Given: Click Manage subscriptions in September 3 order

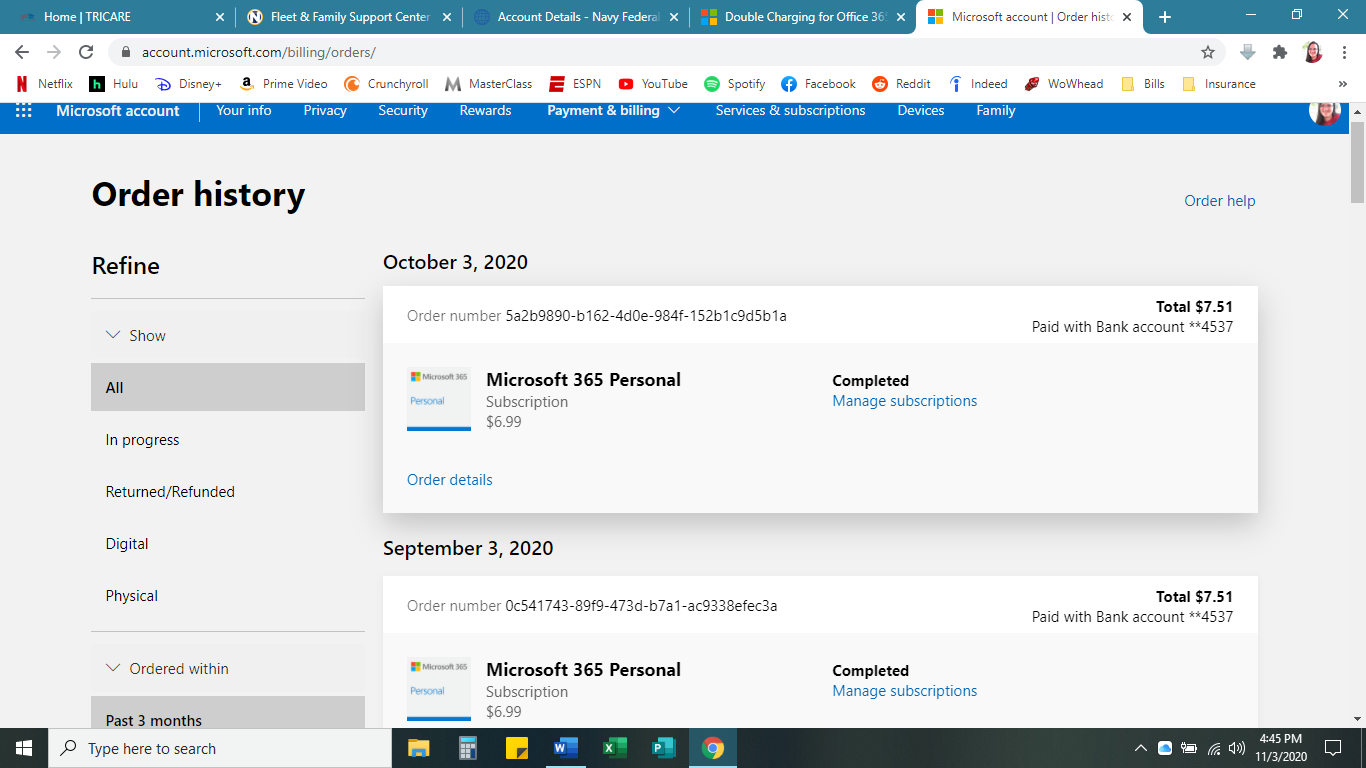Looking at the screenshot, I should [905, 691].
